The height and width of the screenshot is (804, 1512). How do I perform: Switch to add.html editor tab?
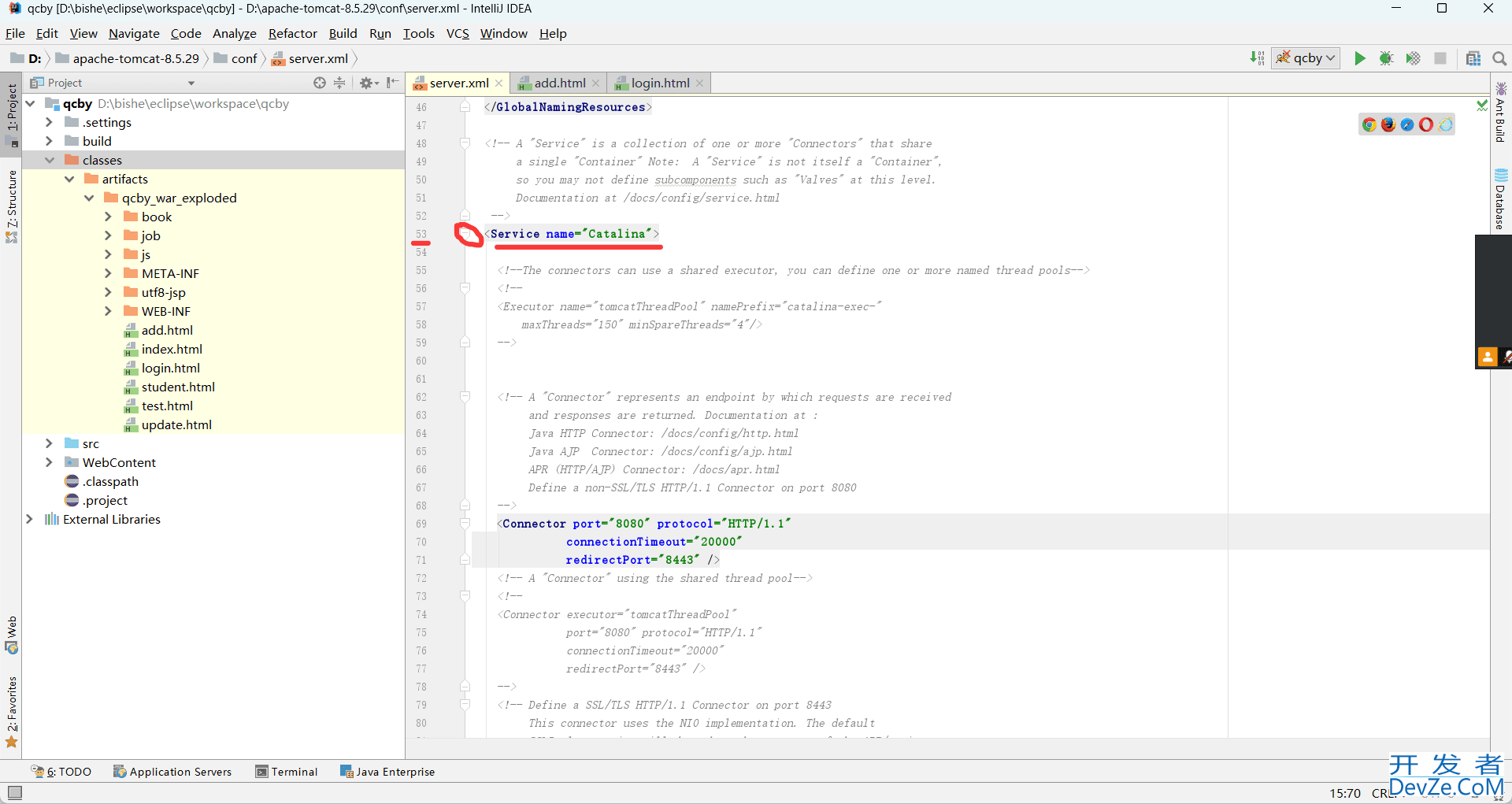pyautogui.click(x=559, y=83)
